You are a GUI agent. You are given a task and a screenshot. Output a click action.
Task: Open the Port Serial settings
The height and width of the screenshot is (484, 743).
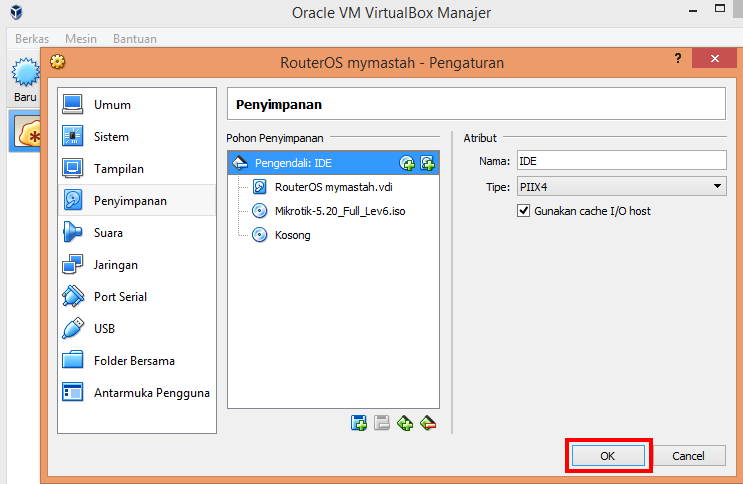[x=136, y=297]
